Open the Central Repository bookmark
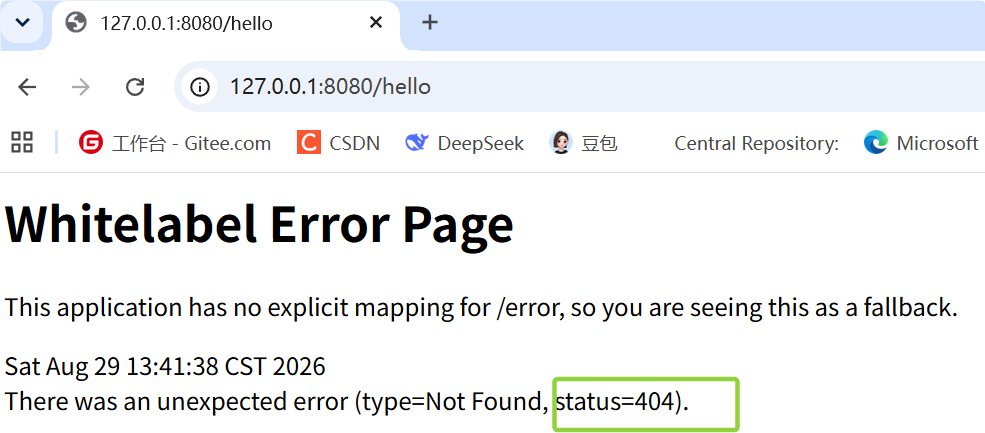Viewport: 985px width, 433px height. 756,143
